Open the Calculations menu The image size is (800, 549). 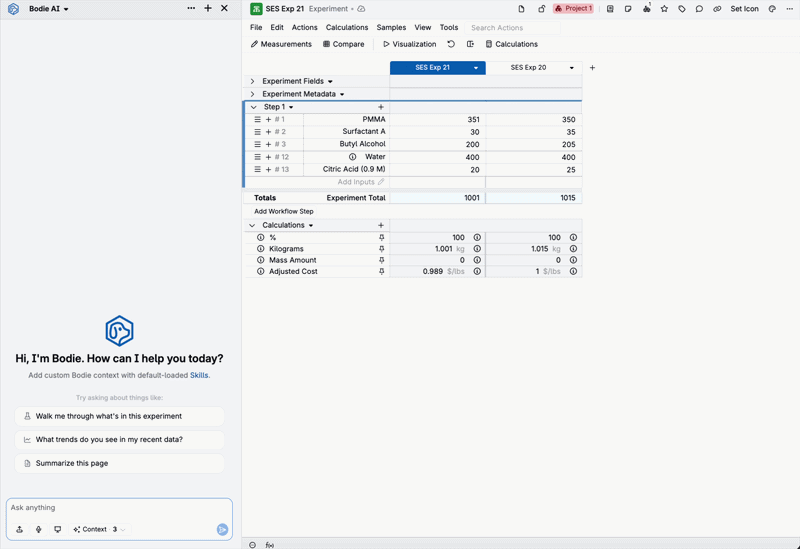pos(347,28)
